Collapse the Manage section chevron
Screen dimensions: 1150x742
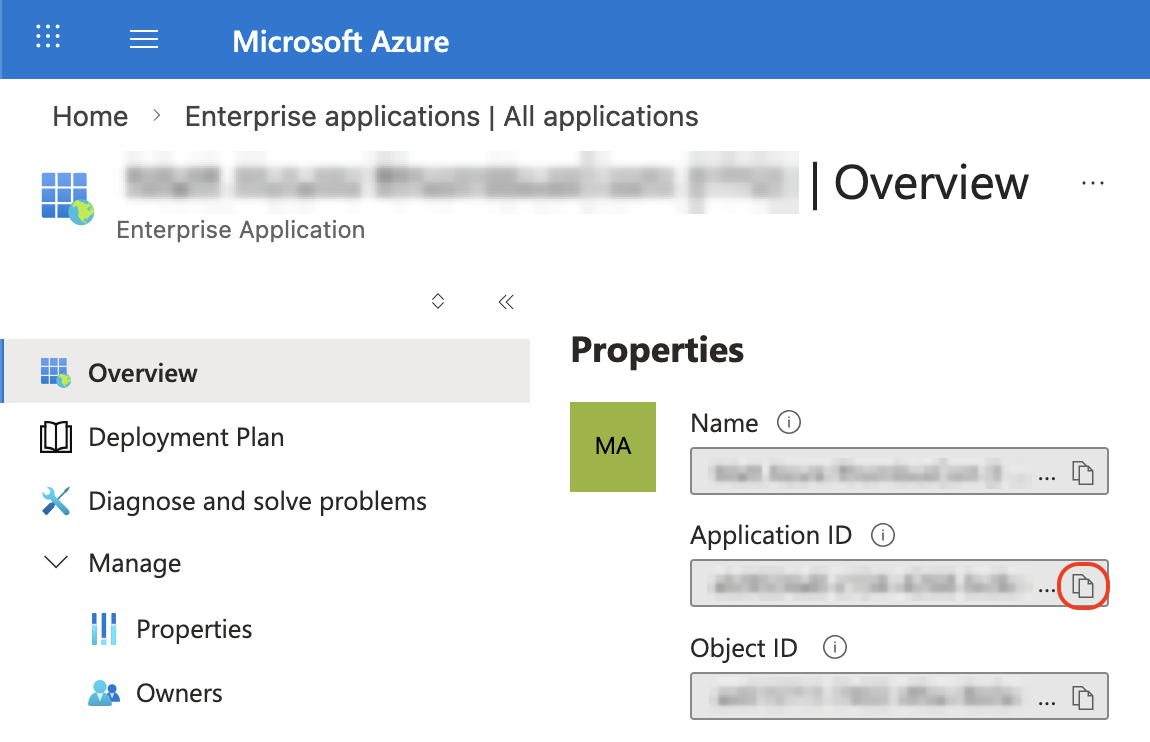pos(56,562)
